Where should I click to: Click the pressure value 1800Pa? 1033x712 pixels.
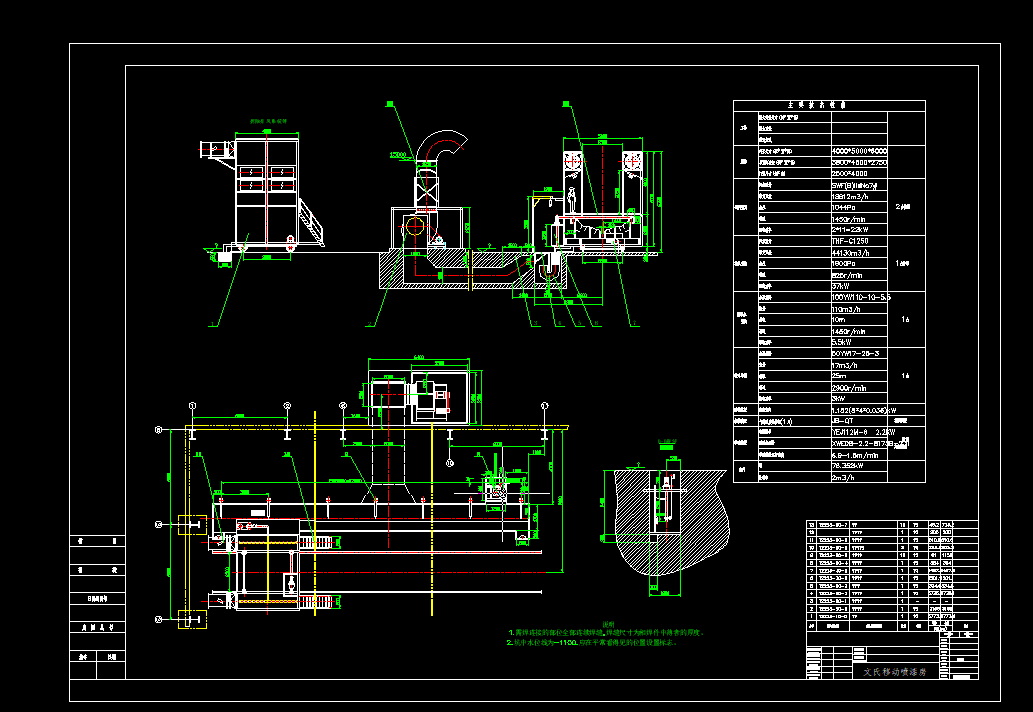(x=845, y=263)
